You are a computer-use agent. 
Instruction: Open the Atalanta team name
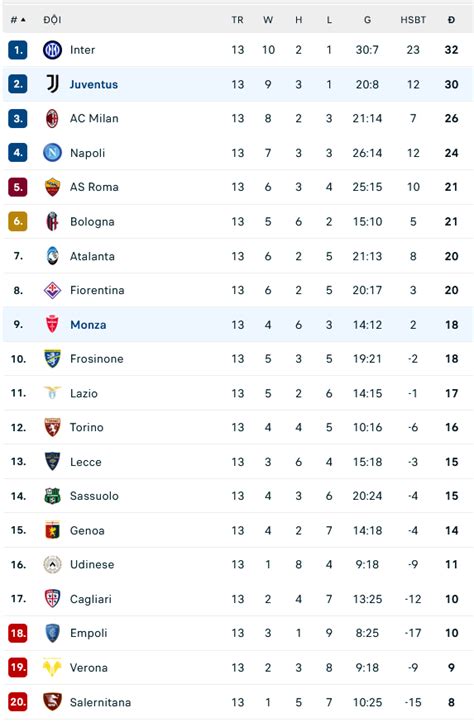click(92, 256)
